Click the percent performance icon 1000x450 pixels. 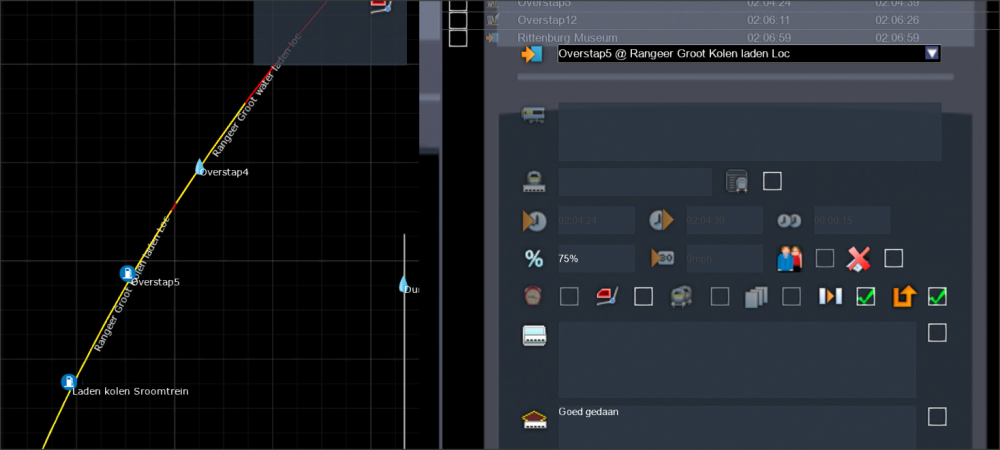(534, 259)
